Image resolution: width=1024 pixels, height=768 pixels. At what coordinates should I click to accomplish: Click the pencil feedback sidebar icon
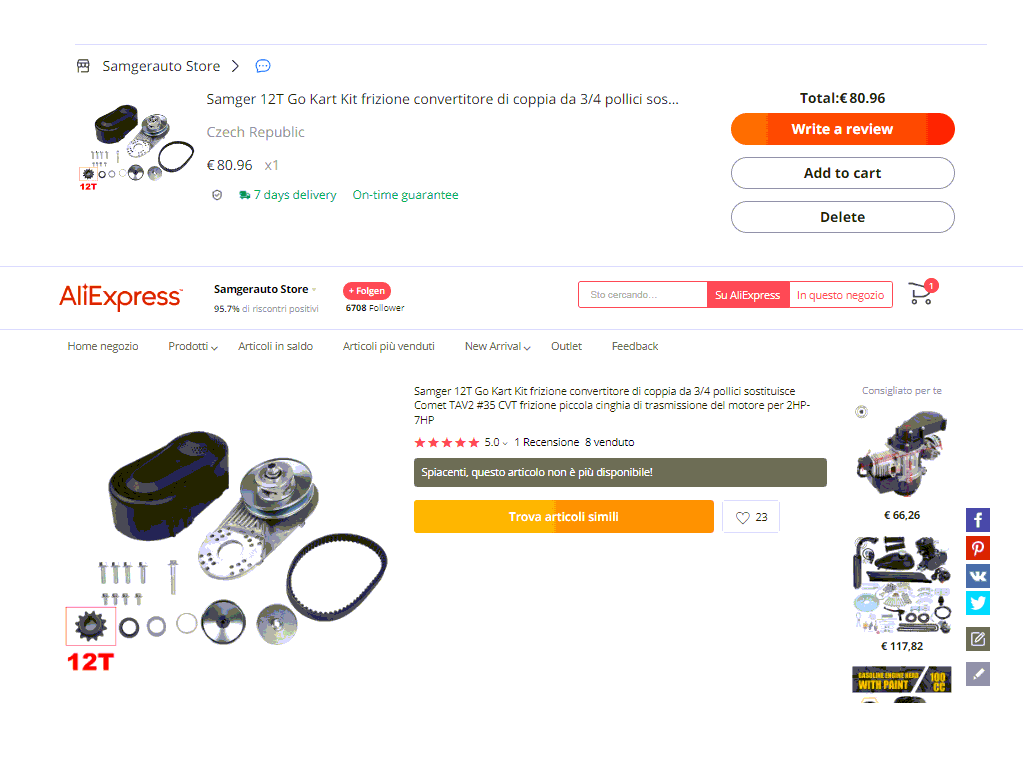[978, 674]
